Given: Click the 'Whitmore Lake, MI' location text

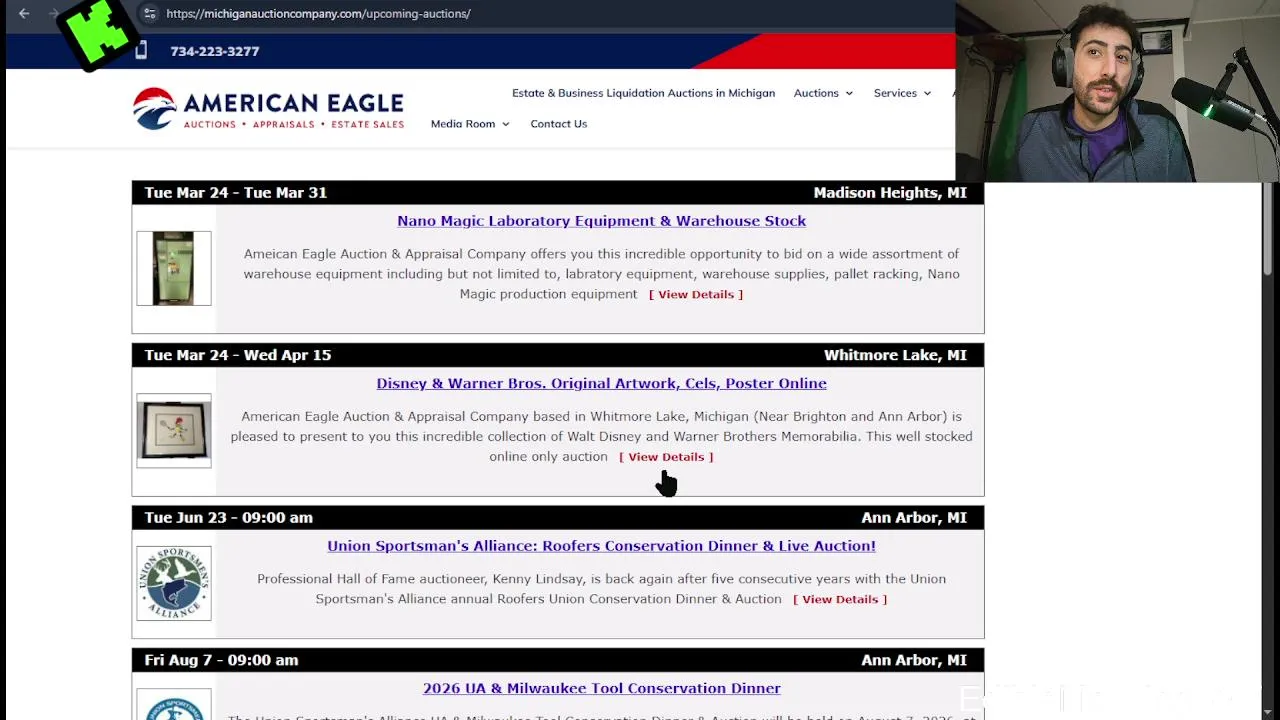Looking at the screenshot, I should click(x=895, y=355).
